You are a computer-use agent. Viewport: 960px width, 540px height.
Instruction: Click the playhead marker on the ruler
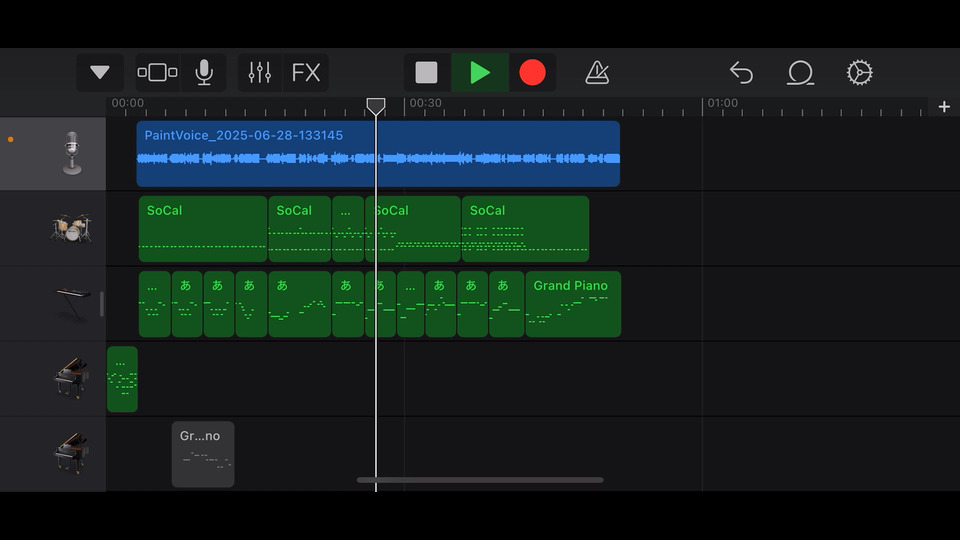[x=376, y=106]
